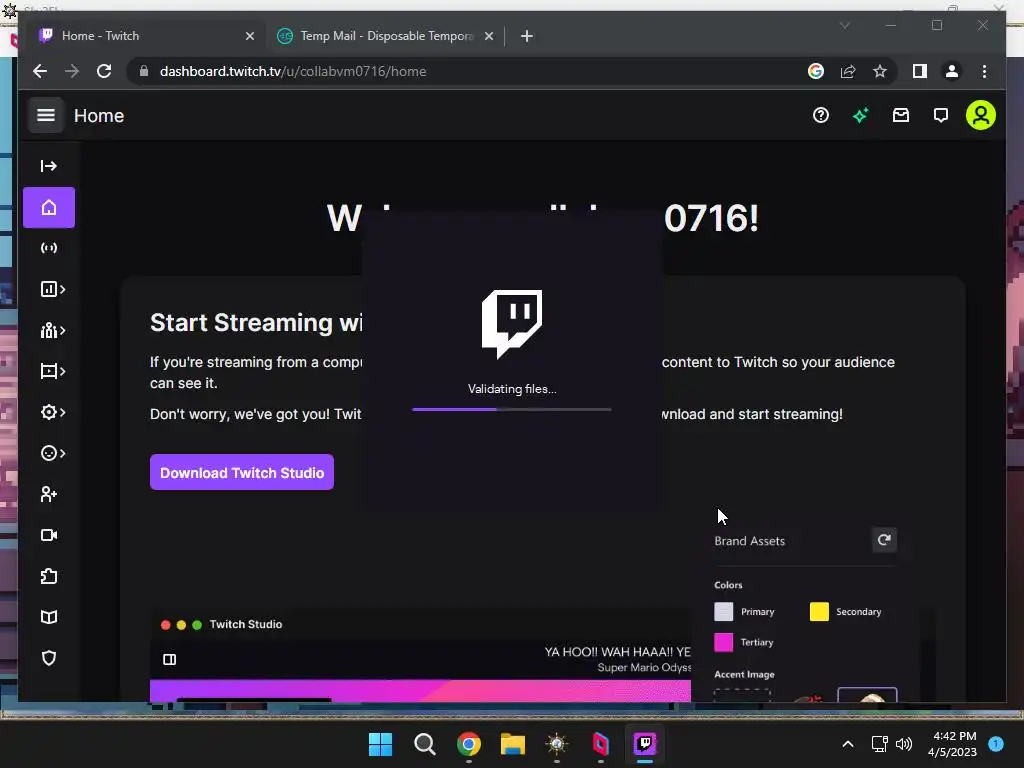Show hidden system tray icons
Viewport: 1024px width, 768px height.
[x=848, y=744]
